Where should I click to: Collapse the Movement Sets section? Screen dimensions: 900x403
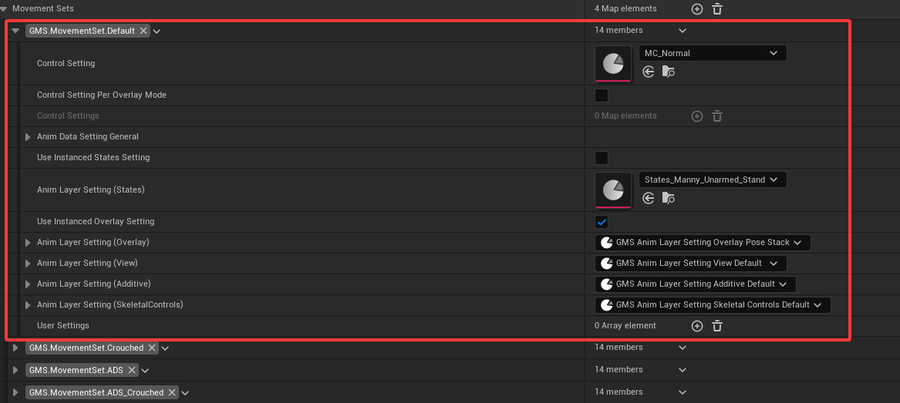click(5, 9)
